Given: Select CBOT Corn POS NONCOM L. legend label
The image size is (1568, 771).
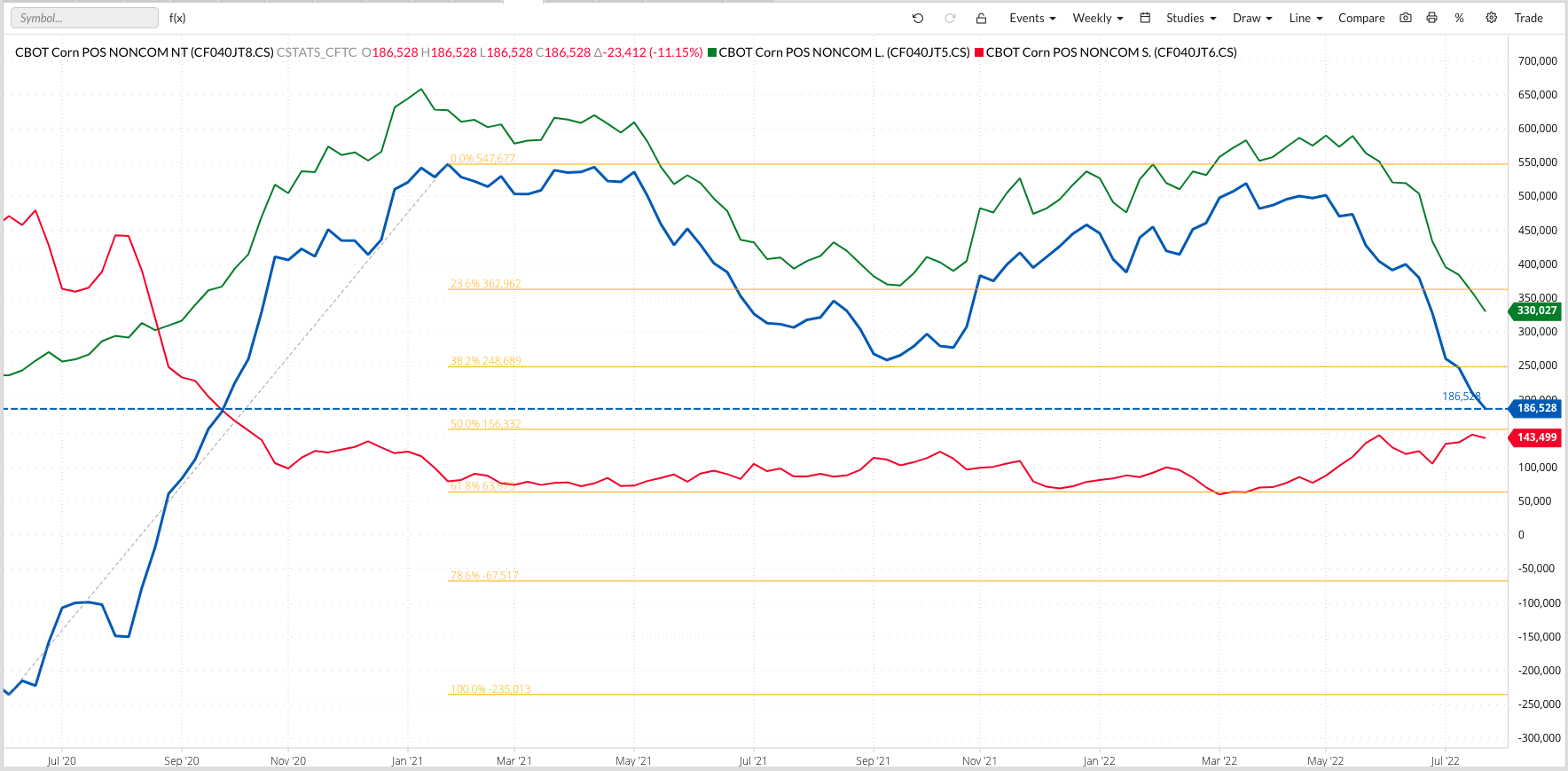Looking at the screenshot, I should click(x=844, y=52).
